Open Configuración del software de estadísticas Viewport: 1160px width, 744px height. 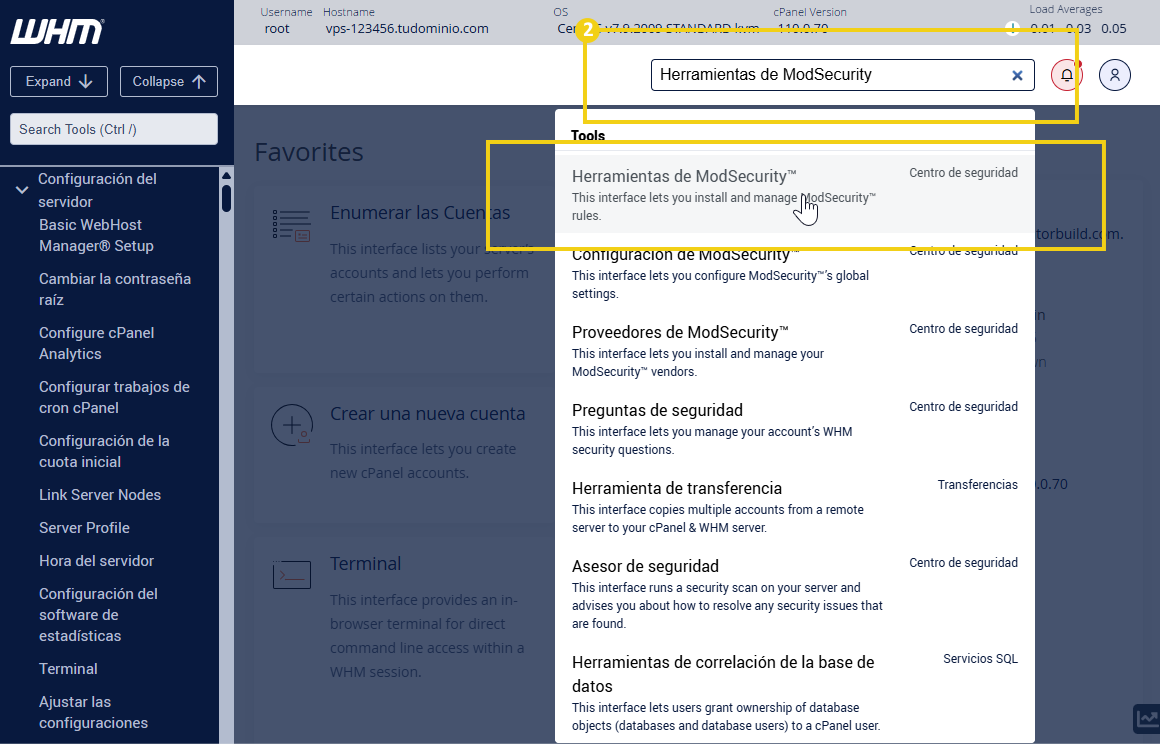(x=98, y=615)
